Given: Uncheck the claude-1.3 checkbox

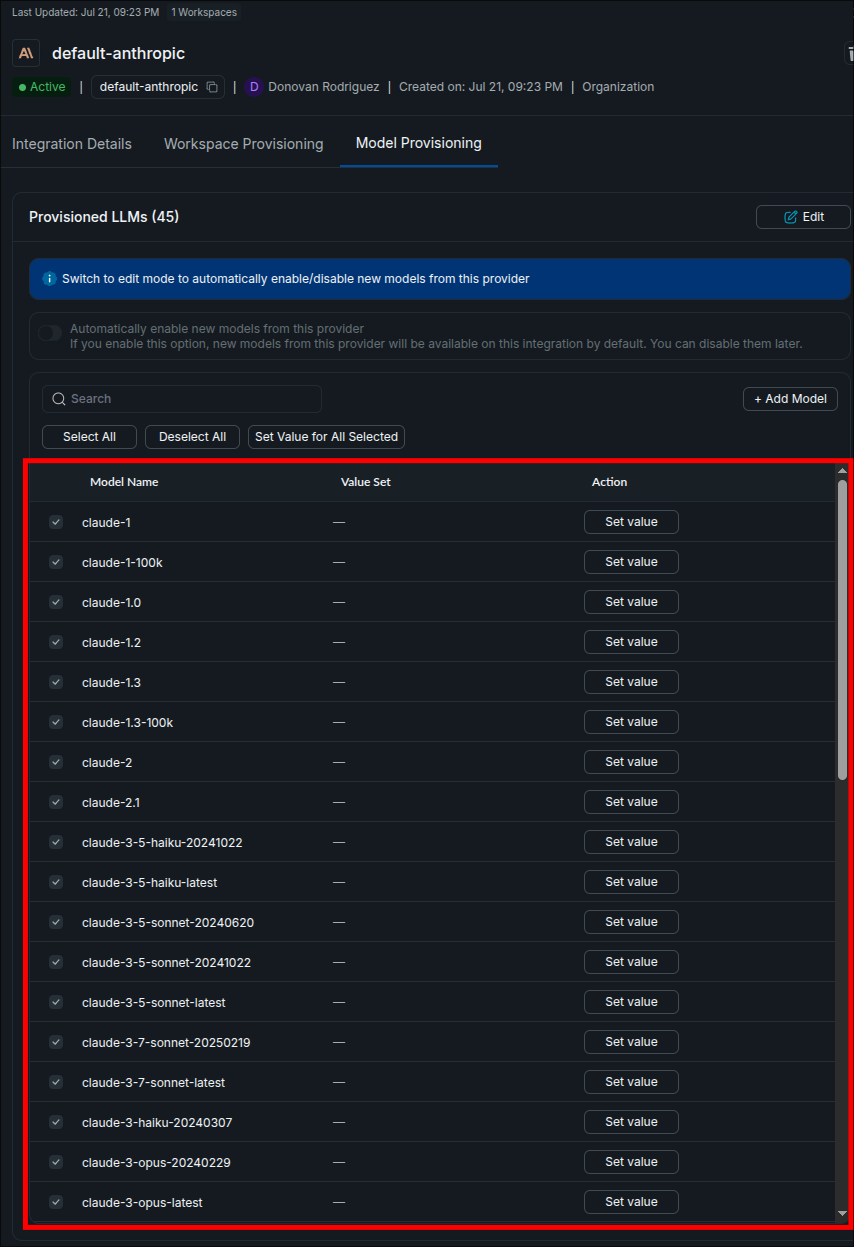Looking at the screenshot, I should (x=56, y=682).
